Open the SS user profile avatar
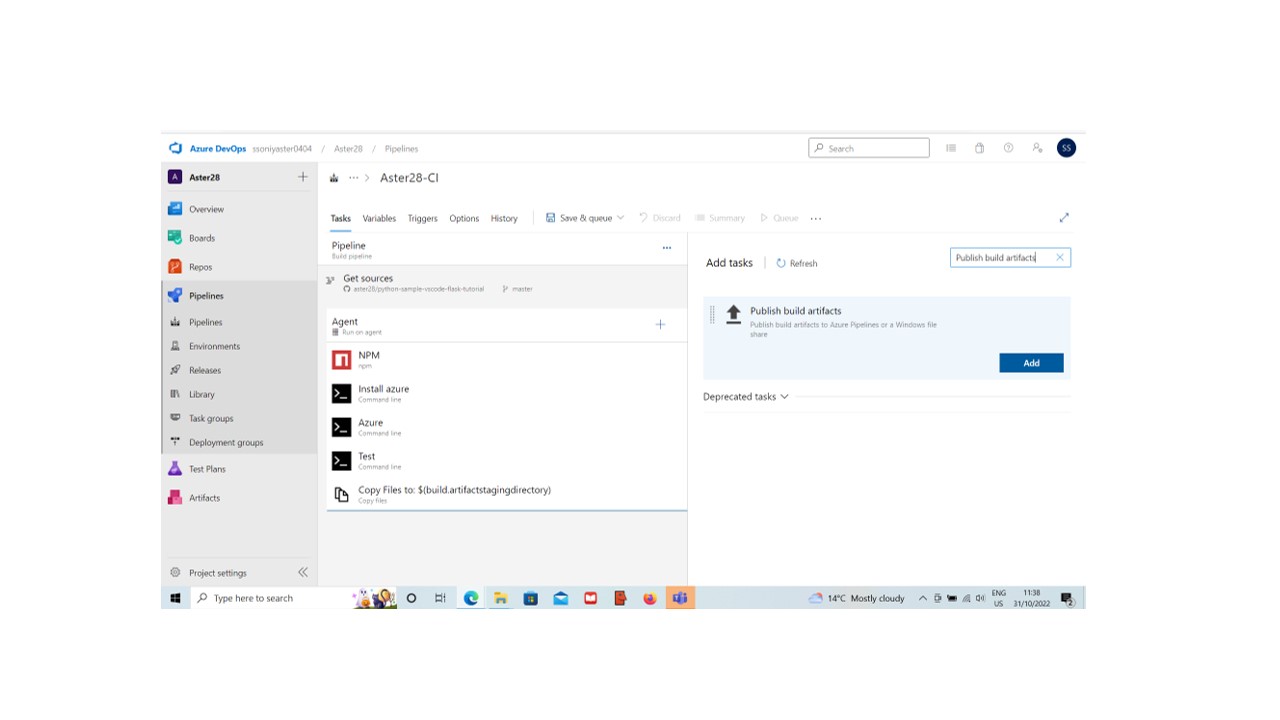This screenshot has width=1280, height=720. (x=1066, y=148)
